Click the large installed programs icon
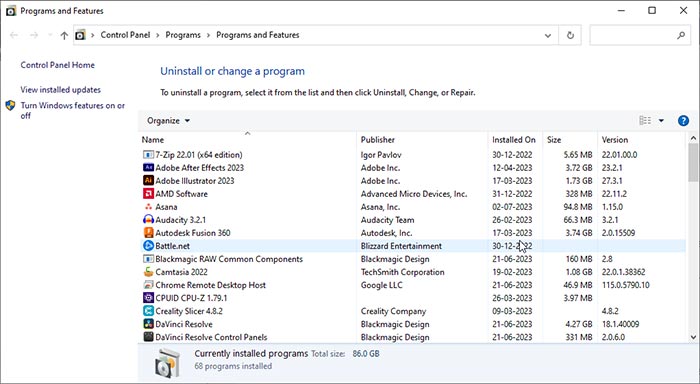Viewport: 700px width, 384px height. pos(167,363)
